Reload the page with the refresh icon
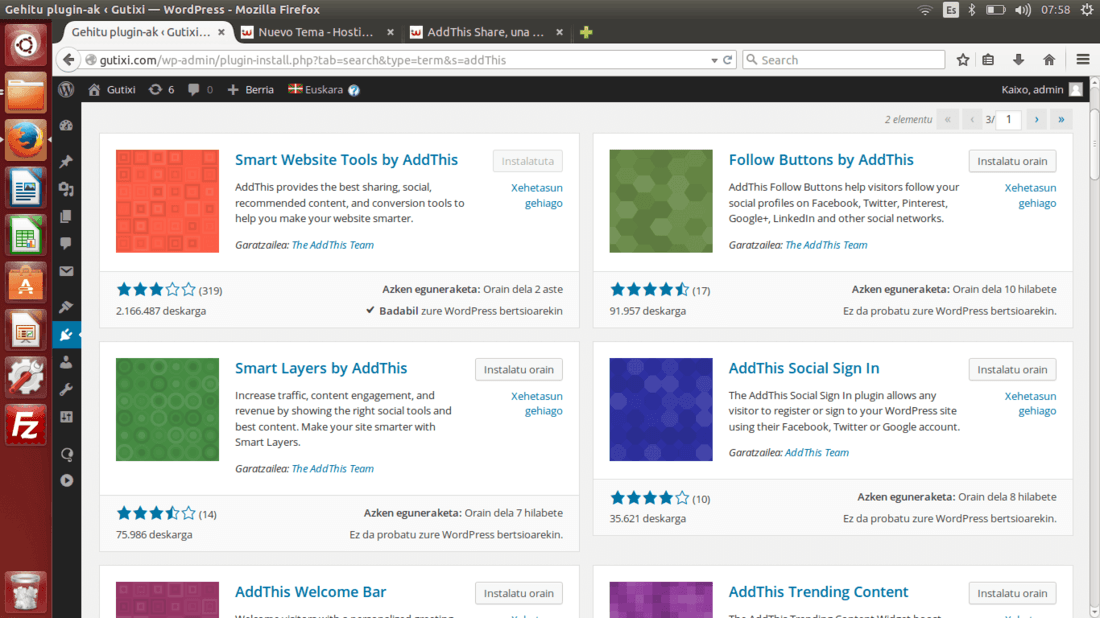 (727, 60)
